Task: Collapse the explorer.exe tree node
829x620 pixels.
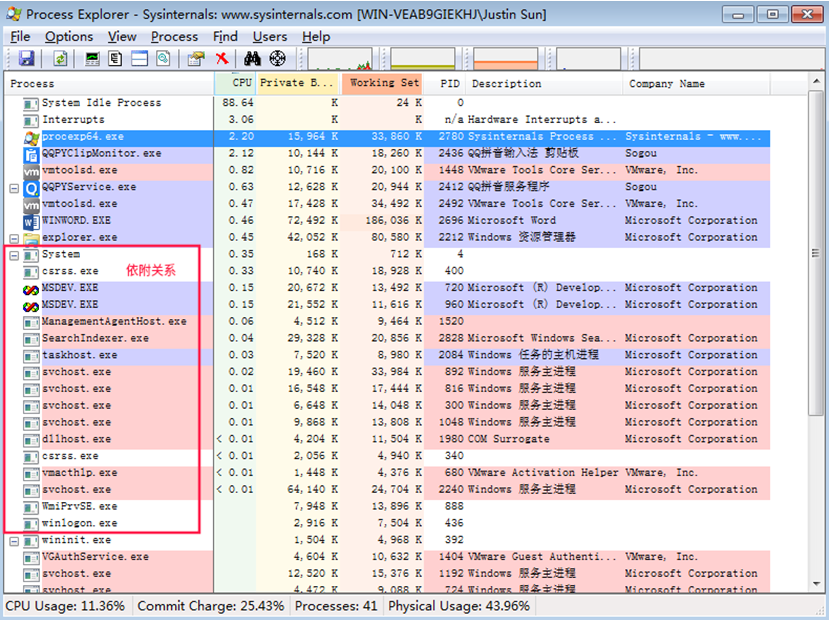Action: tap(14, 239)
